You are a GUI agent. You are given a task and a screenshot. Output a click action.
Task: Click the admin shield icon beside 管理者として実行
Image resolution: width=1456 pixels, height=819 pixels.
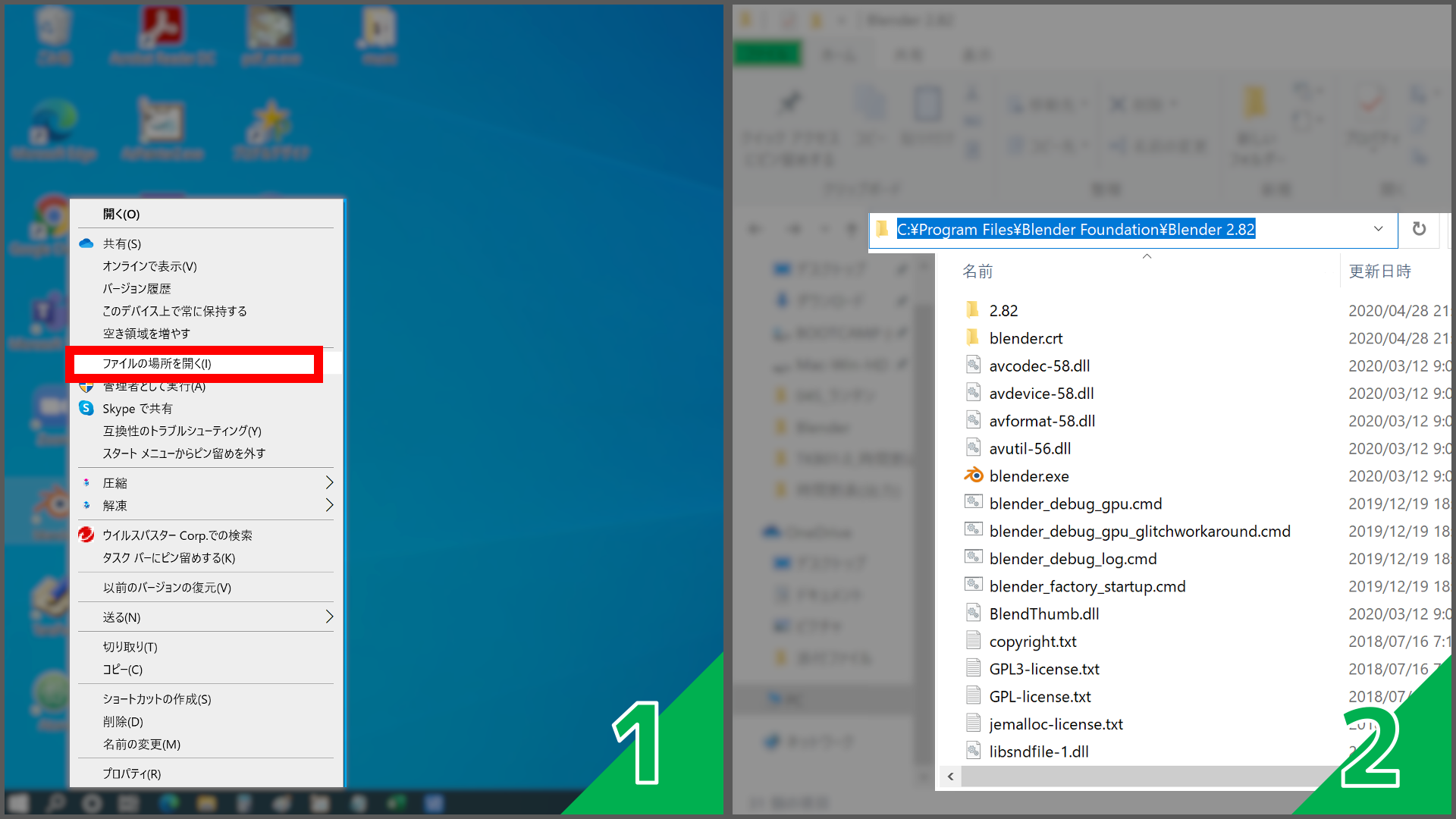click(86, 388)
